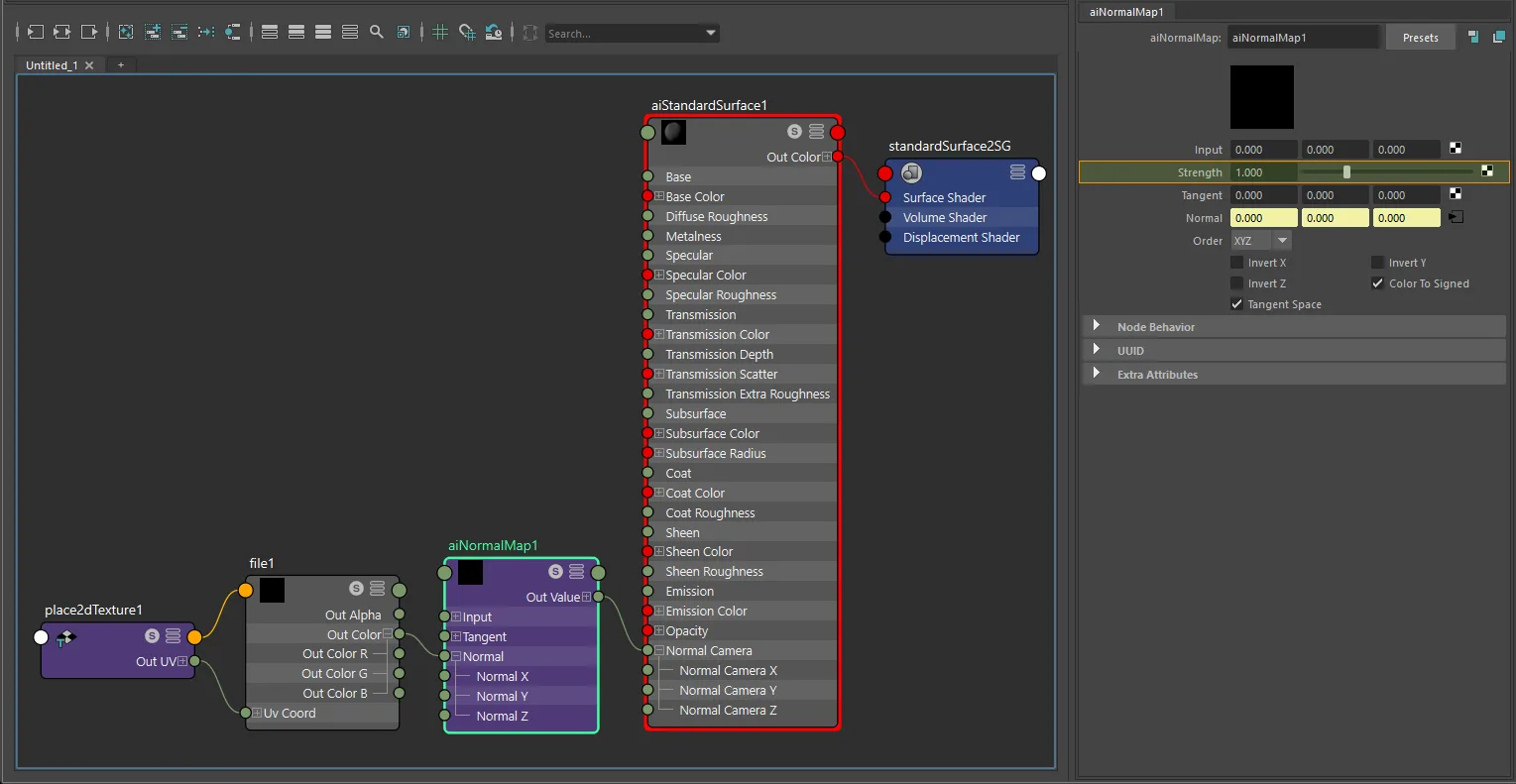Enable the Invert X checkbox
1516x784 pixels.
pos(1236,263)
